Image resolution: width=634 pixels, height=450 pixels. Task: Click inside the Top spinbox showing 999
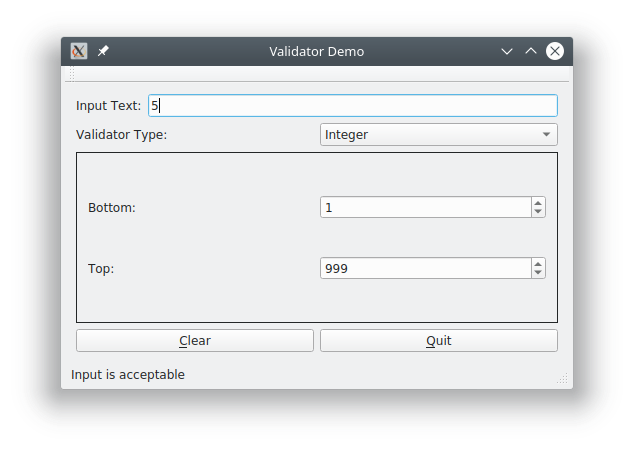tap(425, 268)
